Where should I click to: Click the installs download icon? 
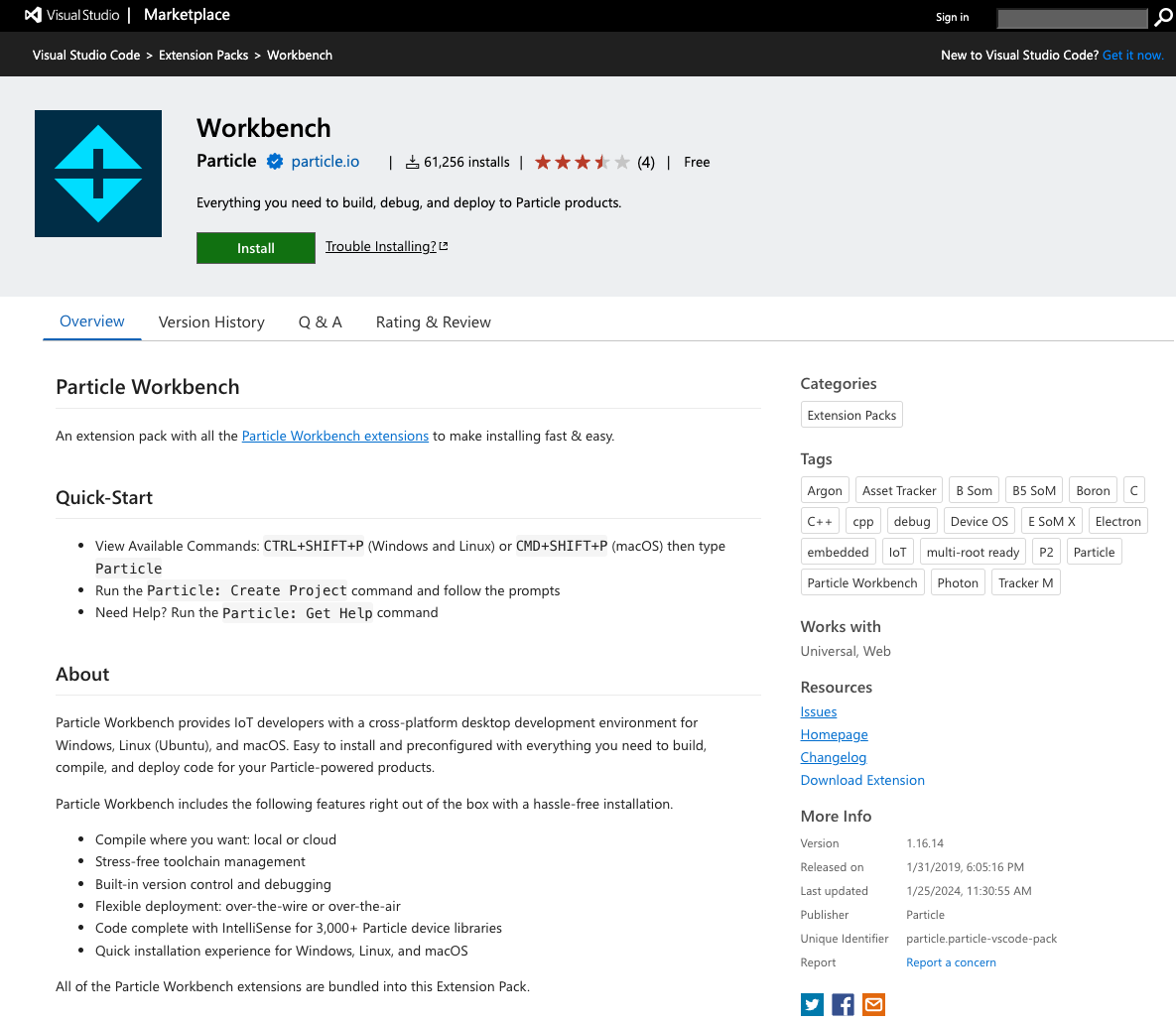(x=412, y=162)
